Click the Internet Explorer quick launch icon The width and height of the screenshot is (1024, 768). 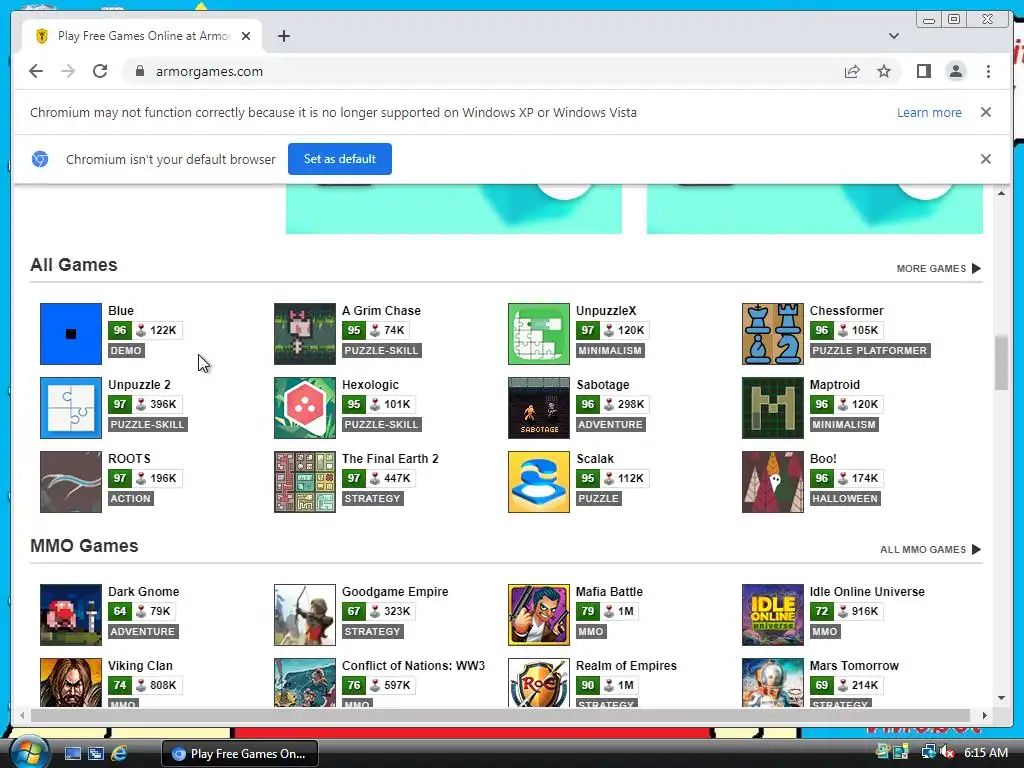(119, 754)
